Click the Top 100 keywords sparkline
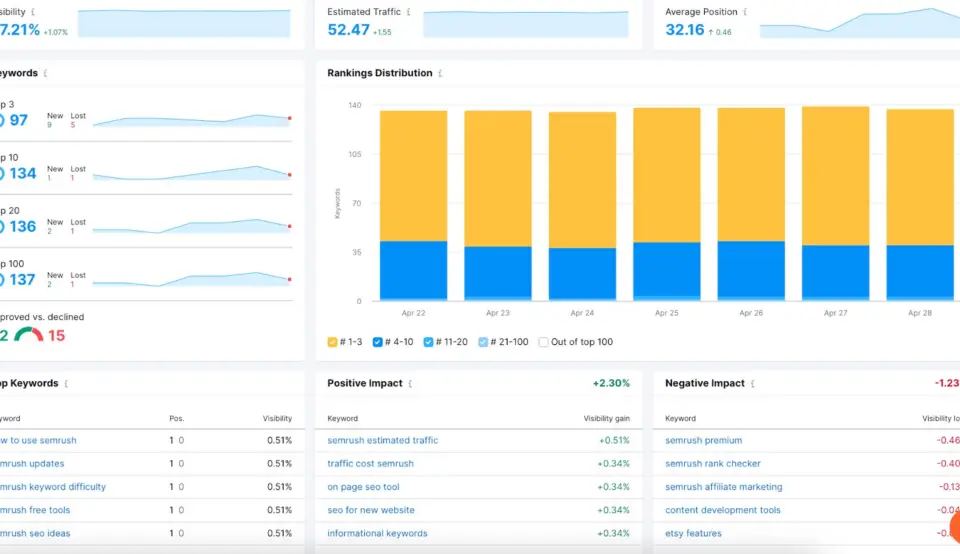Image resolution: width=960 pixels, height=554 pixels. pyautogui.click(x=192, y=280)
